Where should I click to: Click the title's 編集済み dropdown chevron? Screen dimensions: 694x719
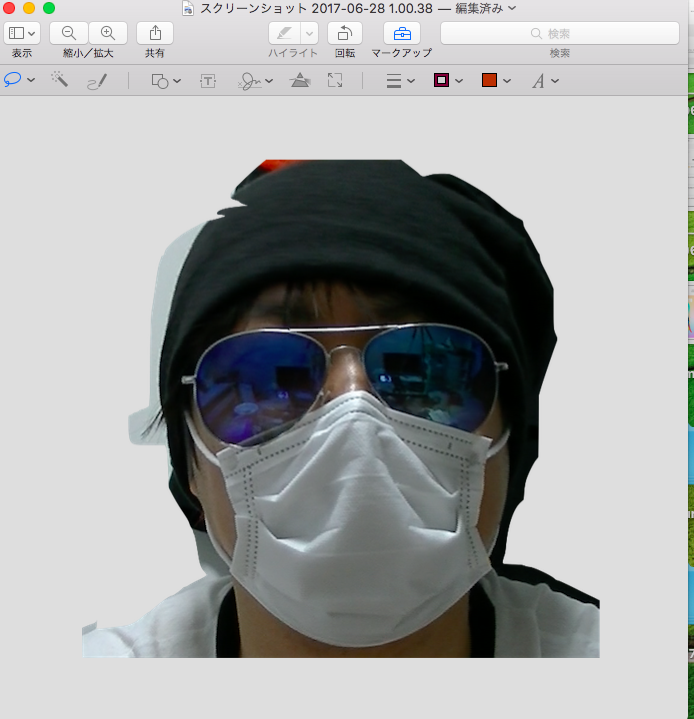pos(512,8)
